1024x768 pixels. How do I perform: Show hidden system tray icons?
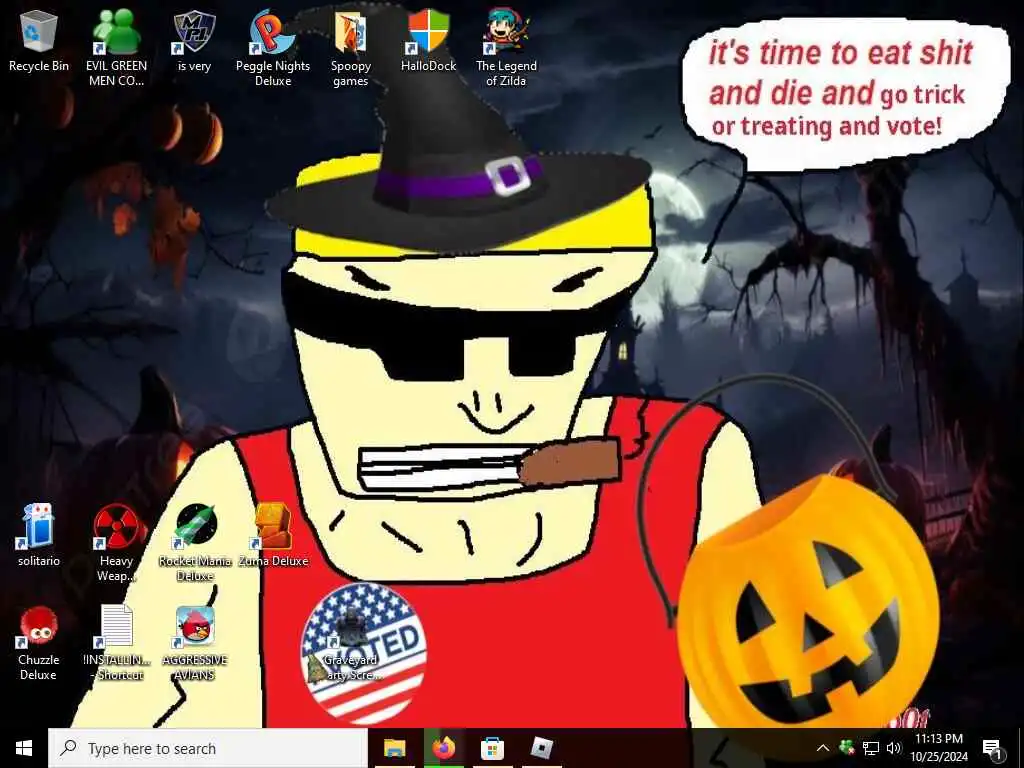click(x=823, y=748)
